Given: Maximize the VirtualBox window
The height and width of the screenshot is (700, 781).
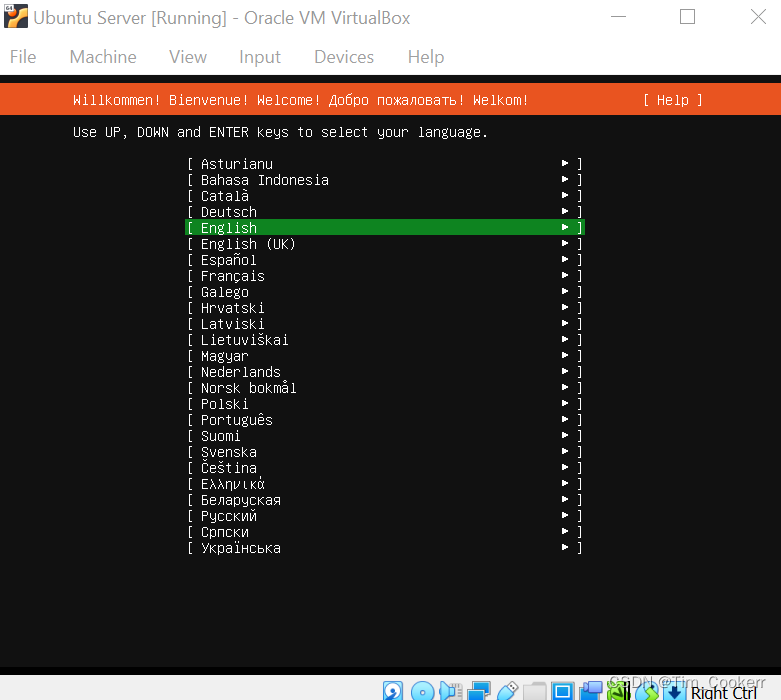Looking at the screenshot, I should tap(687, 16).
